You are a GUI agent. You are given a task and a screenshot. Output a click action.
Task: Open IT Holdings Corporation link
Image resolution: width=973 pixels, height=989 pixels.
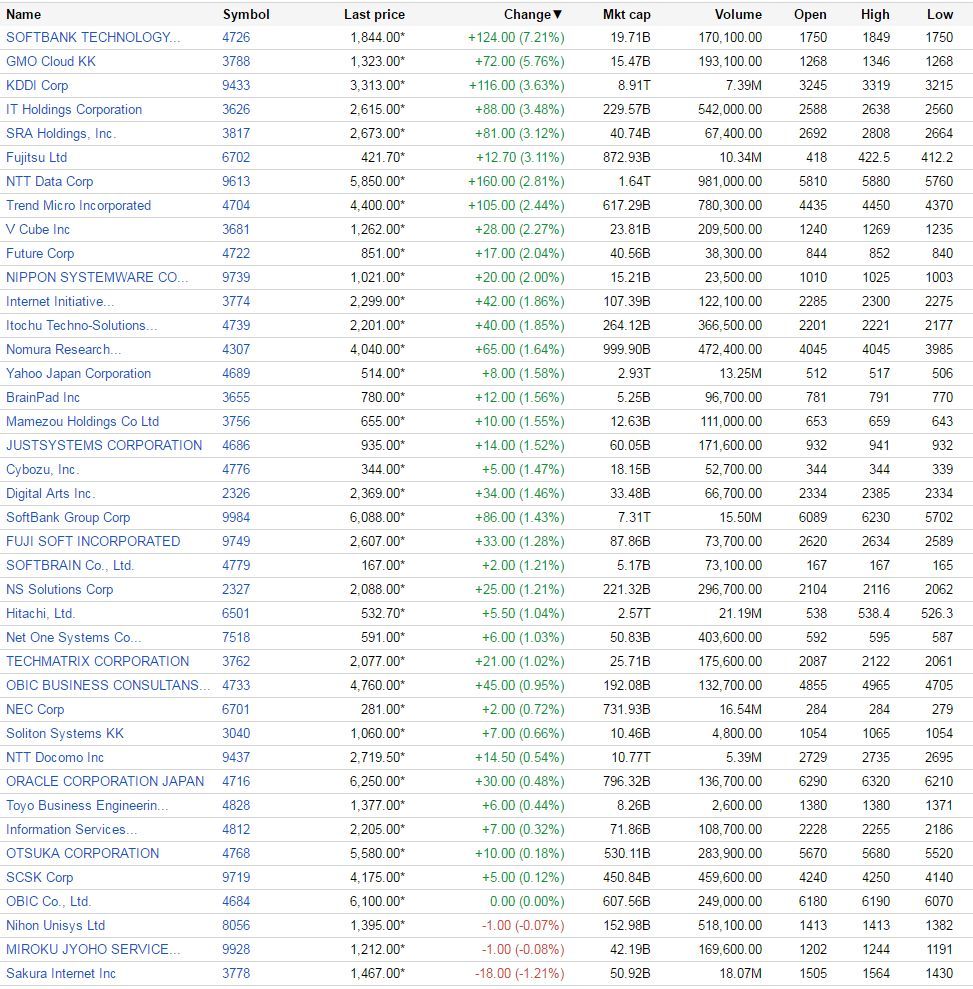pos(74,109)
